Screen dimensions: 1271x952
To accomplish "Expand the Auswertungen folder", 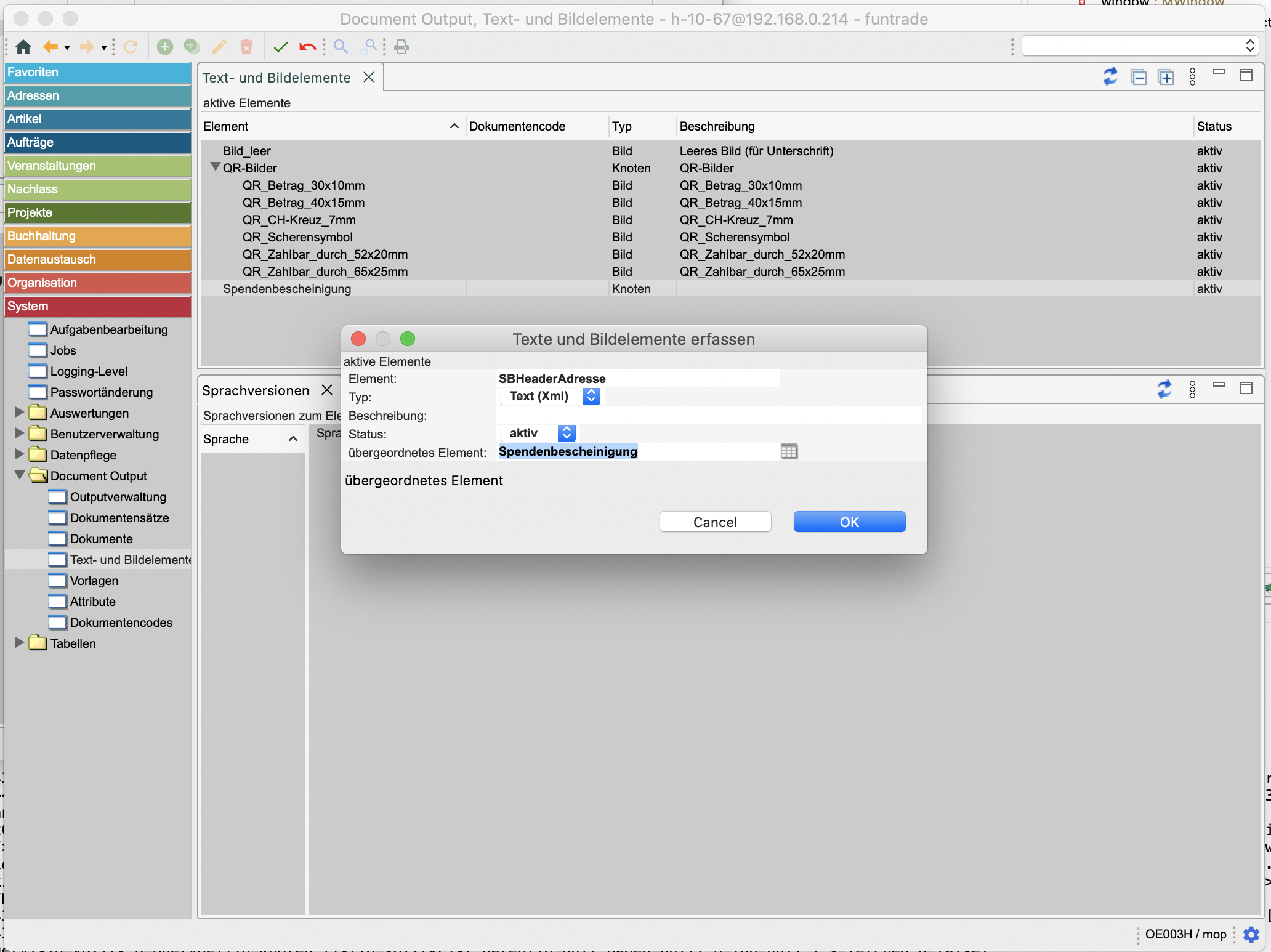I will tap(19, 412).
